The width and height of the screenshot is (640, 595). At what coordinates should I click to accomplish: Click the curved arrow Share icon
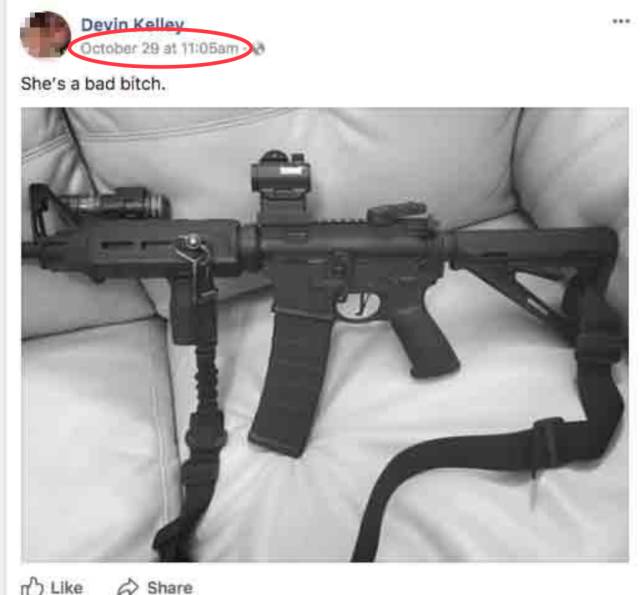(x=128, y=586)
